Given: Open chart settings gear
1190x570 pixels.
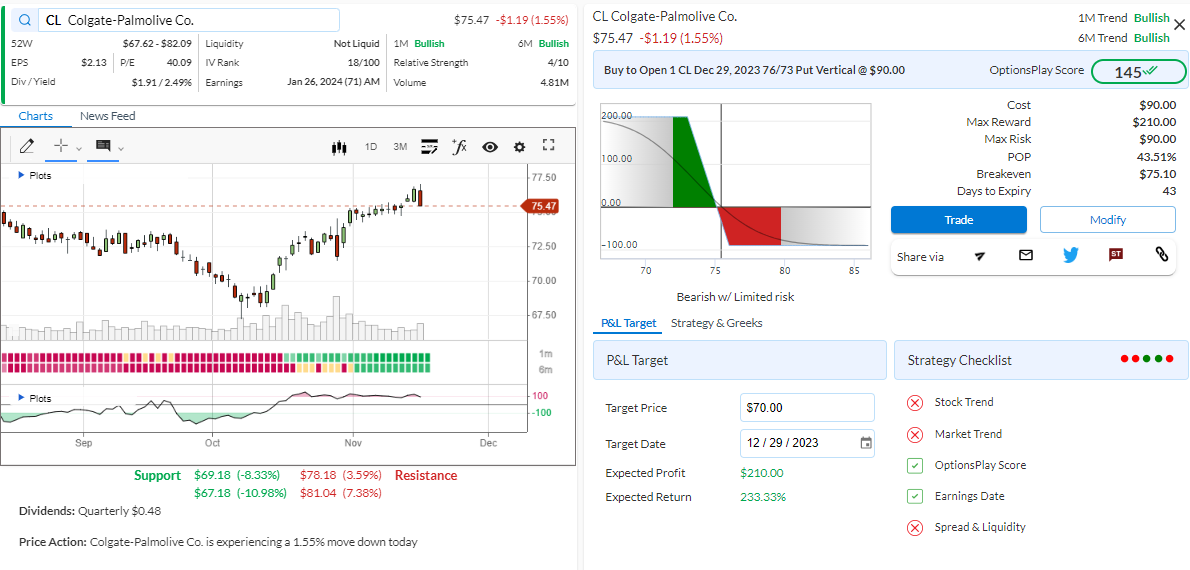Looking at the screenshot, I should (519, 147).
